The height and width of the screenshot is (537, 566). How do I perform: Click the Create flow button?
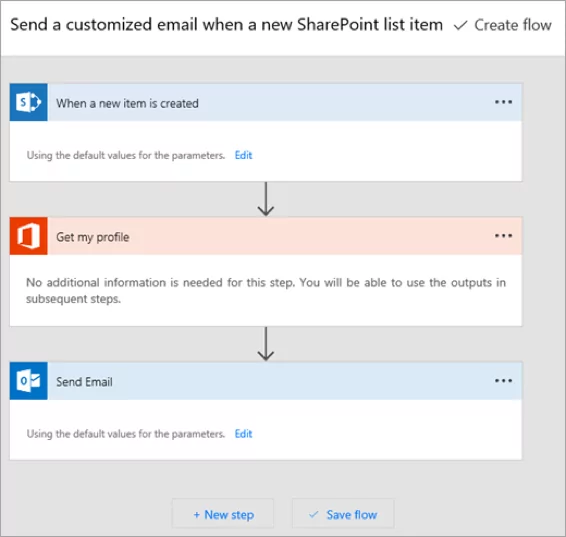click(503, 25)
